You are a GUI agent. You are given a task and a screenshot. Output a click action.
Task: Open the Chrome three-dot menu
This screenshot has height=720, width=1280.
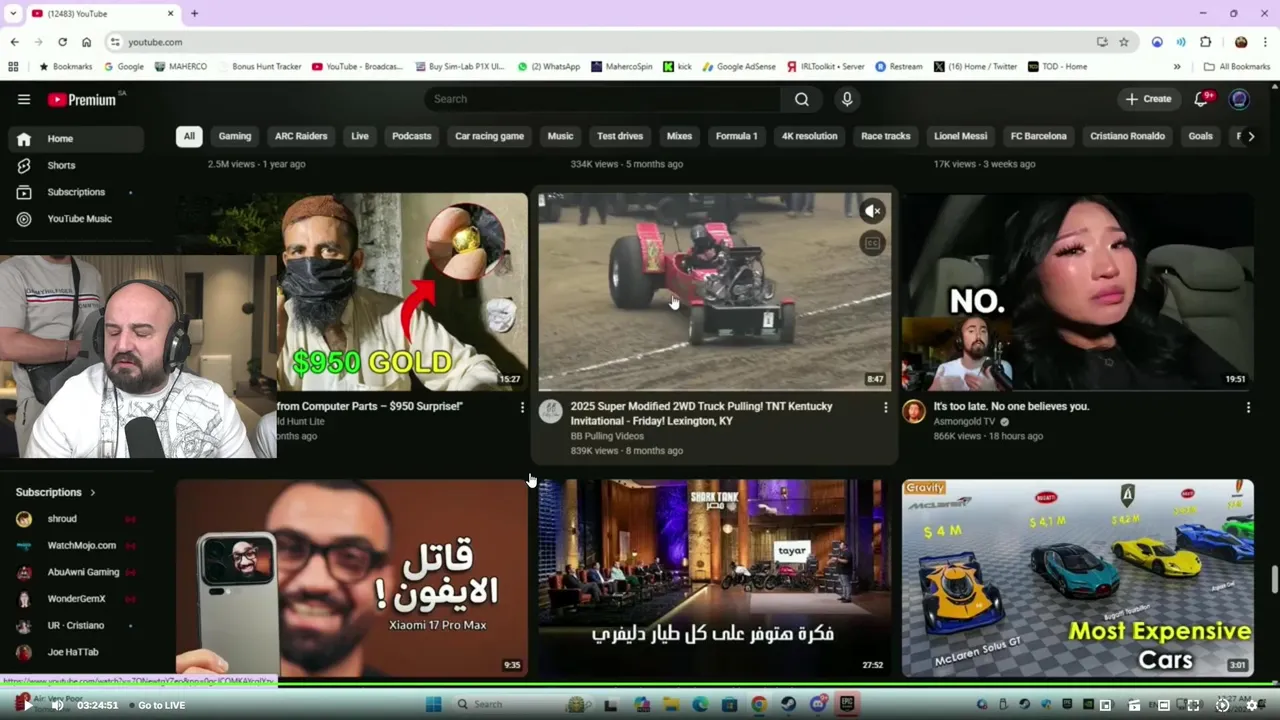tap(1266, 42)
